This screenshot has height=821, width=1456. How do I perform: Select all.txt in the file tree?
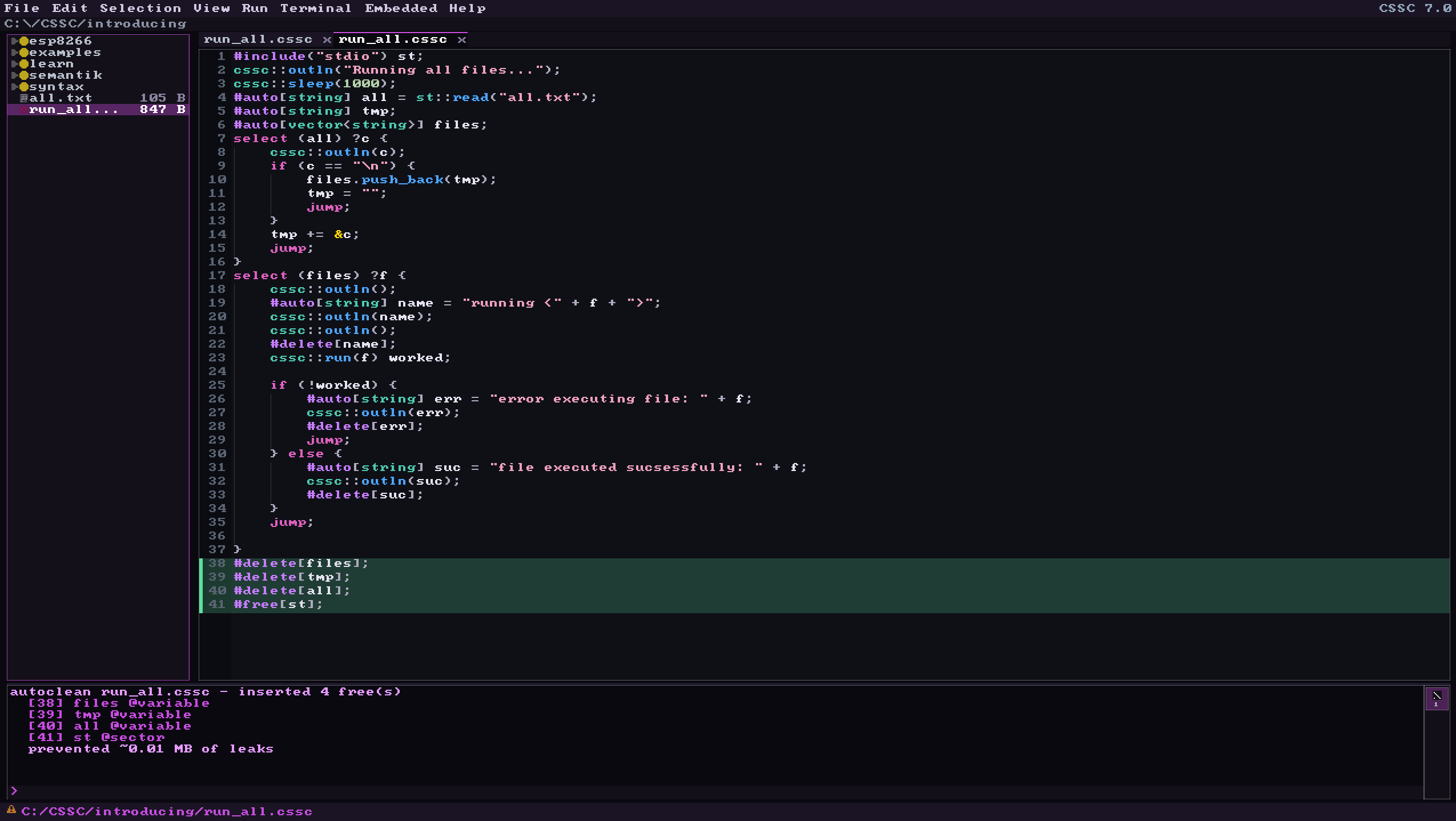coord(98,98)
